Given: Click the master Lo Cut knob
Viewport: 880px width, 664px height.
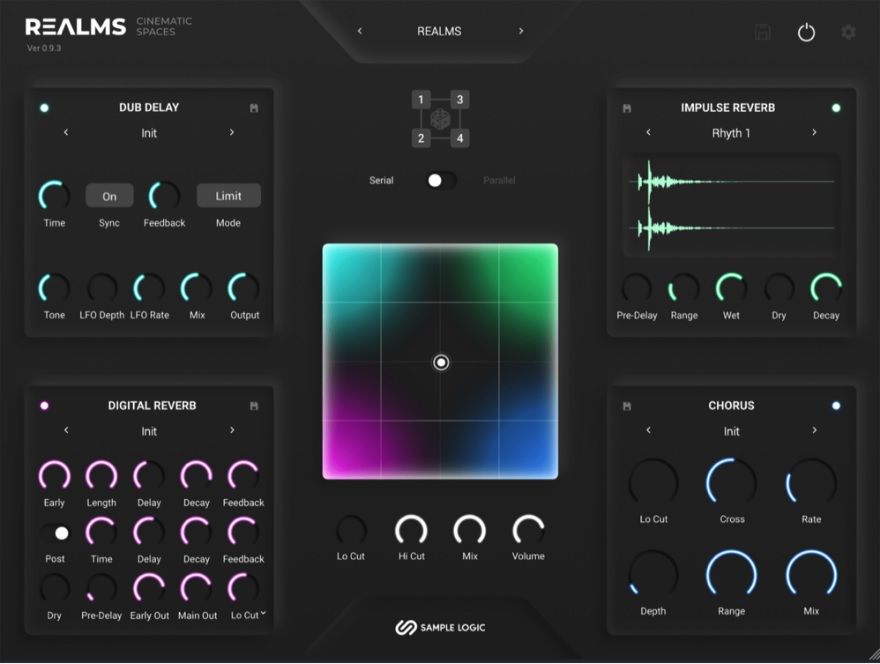Looking at the screenshot, I should click(x=351, y=530).
